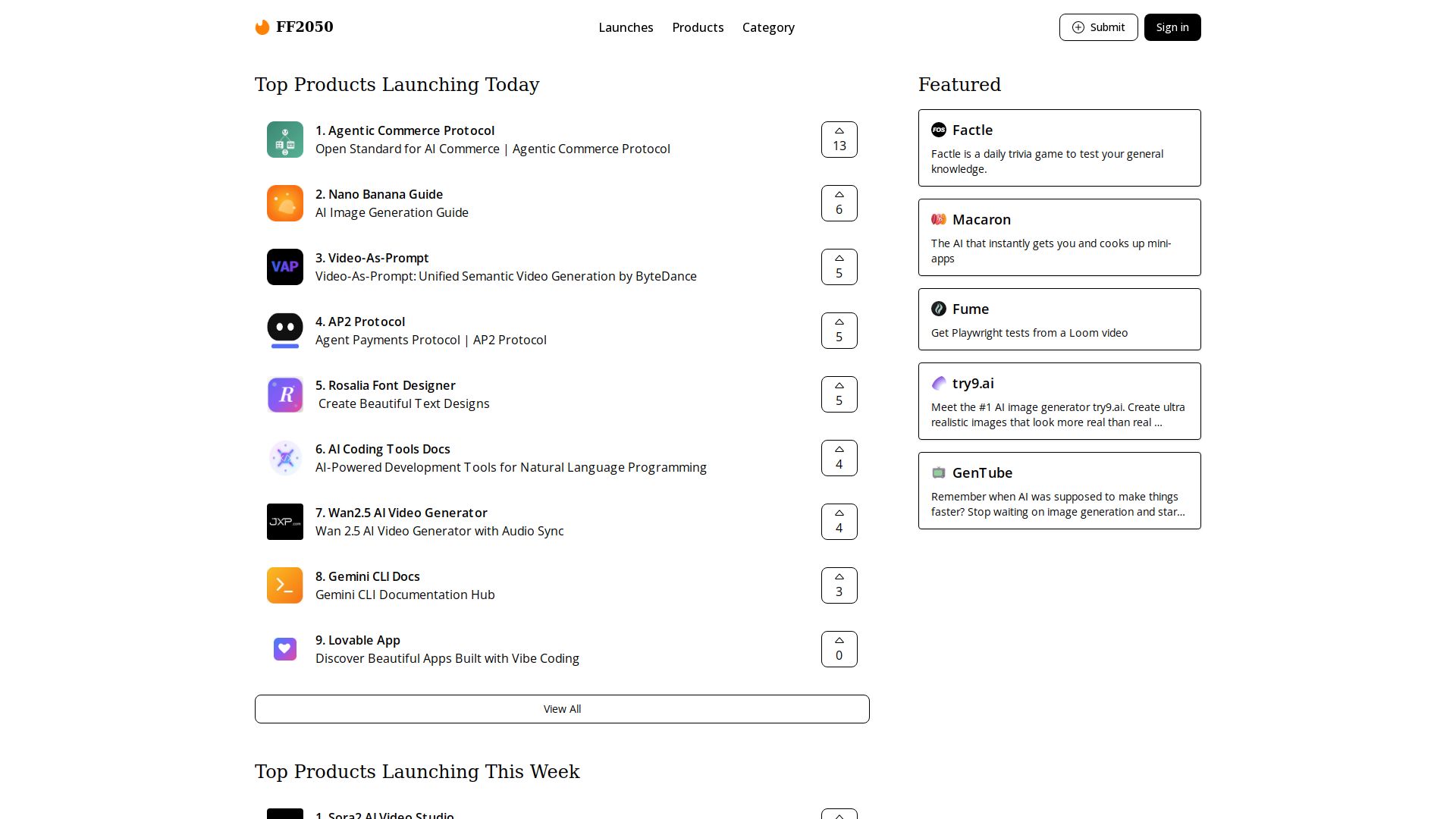The width and height of the screenshot is (1456, 819).
Task: Click the Gemini CLI Docs terminal icon
Action: pos(284,585)
